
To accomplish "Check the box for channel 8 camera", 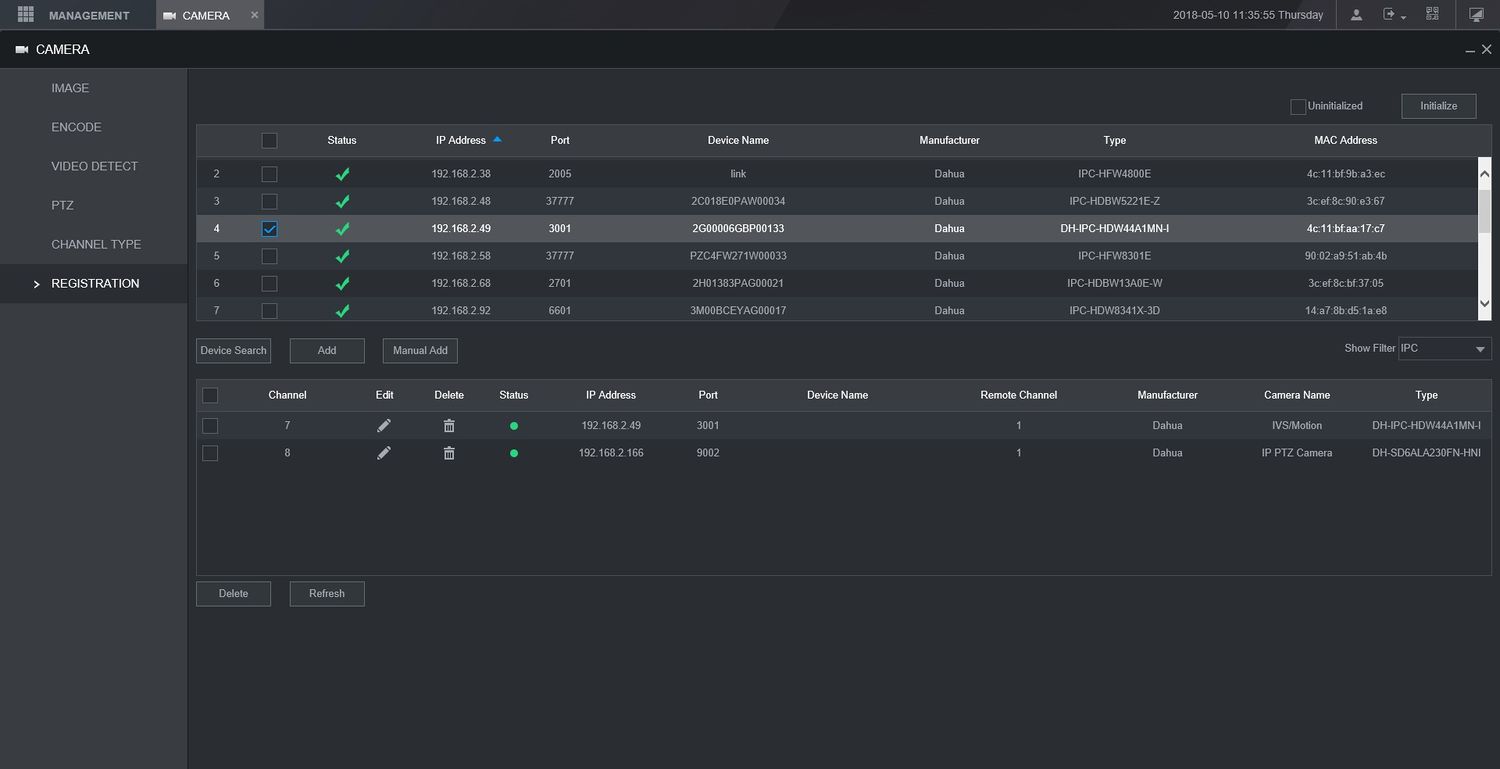I will [x=210, y=453].
